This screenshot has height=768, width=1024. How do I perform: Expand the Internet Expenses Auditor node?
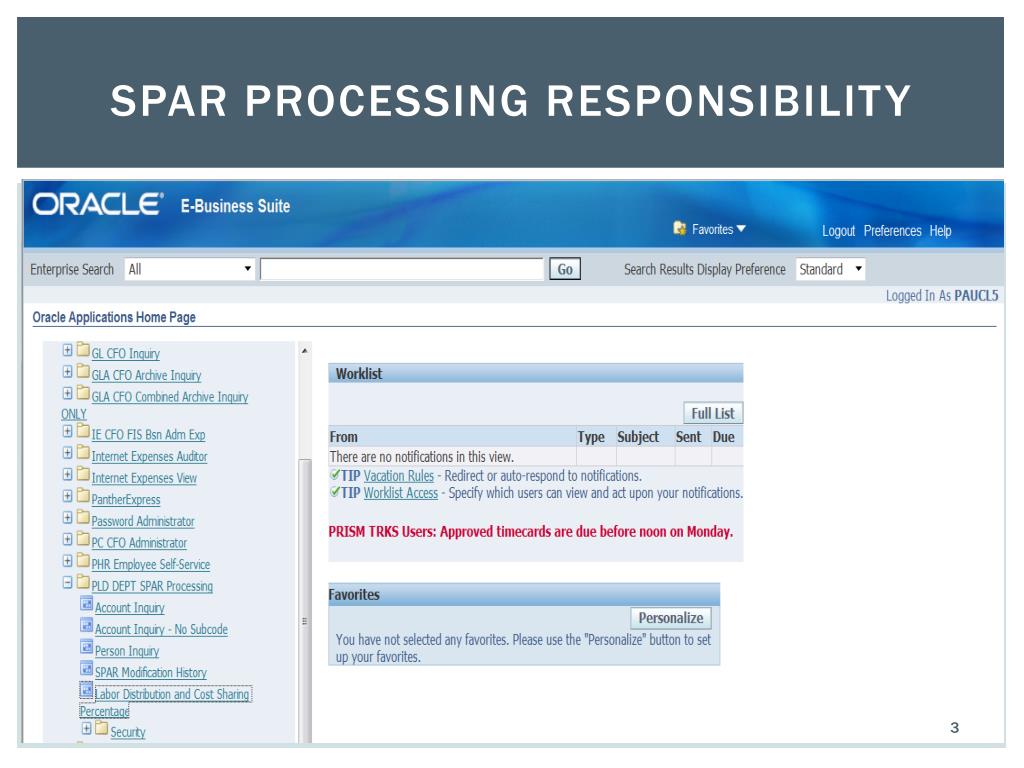point(67,453)
